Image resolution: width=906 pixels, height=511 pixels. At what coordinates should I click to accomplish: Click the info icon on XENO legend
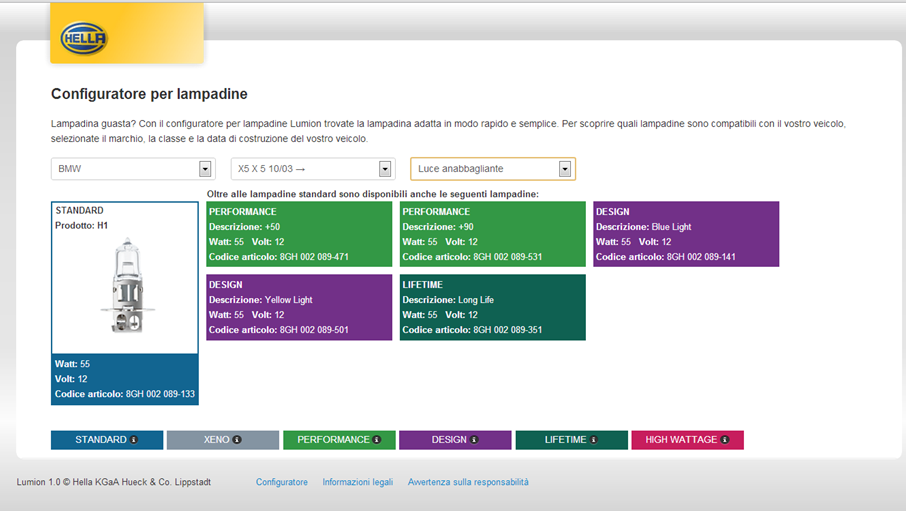(x=237, y=440)
